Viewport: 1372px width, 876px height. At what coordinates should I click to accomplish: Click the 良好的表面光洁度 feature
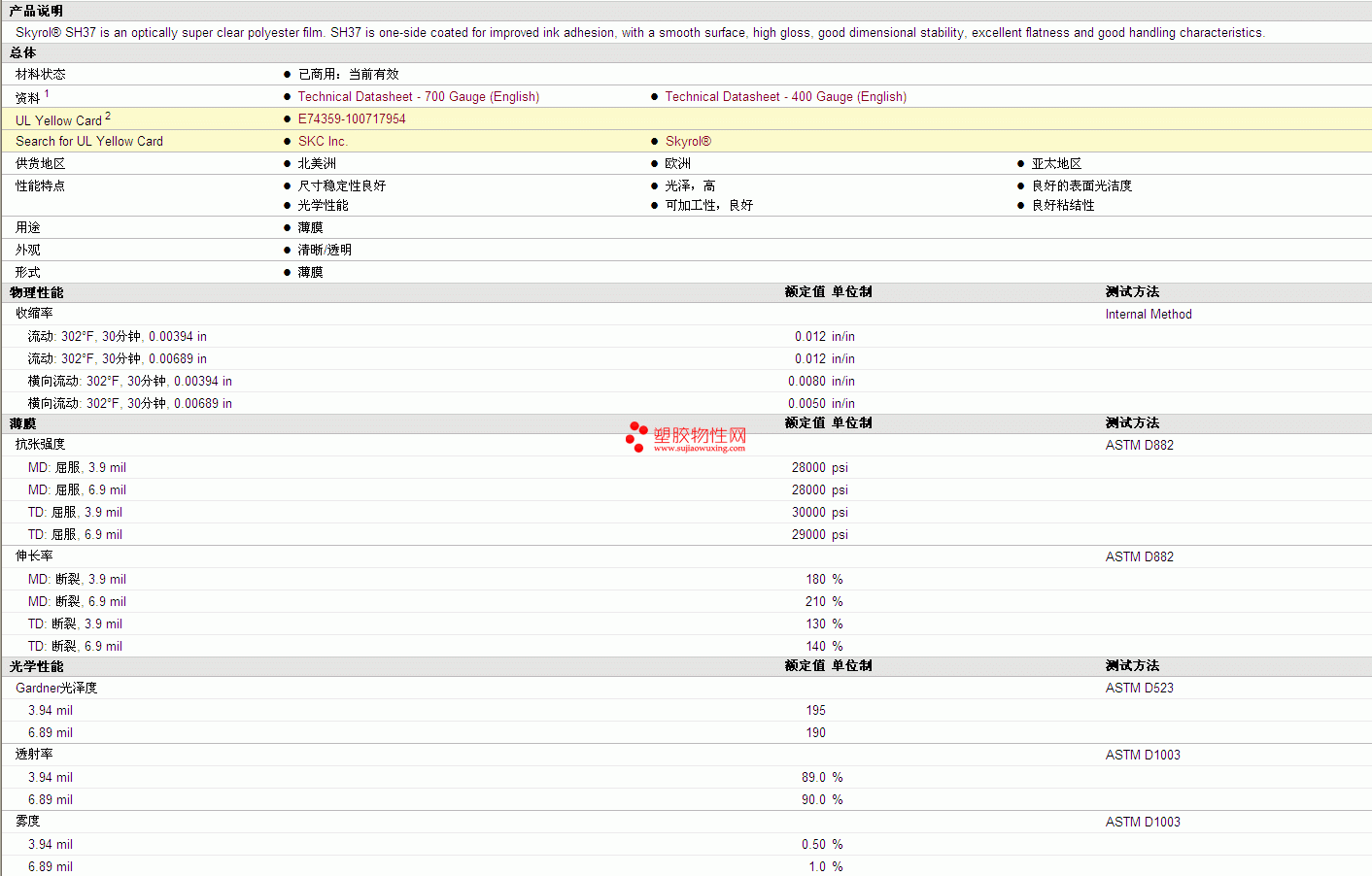click(1081, 185)
